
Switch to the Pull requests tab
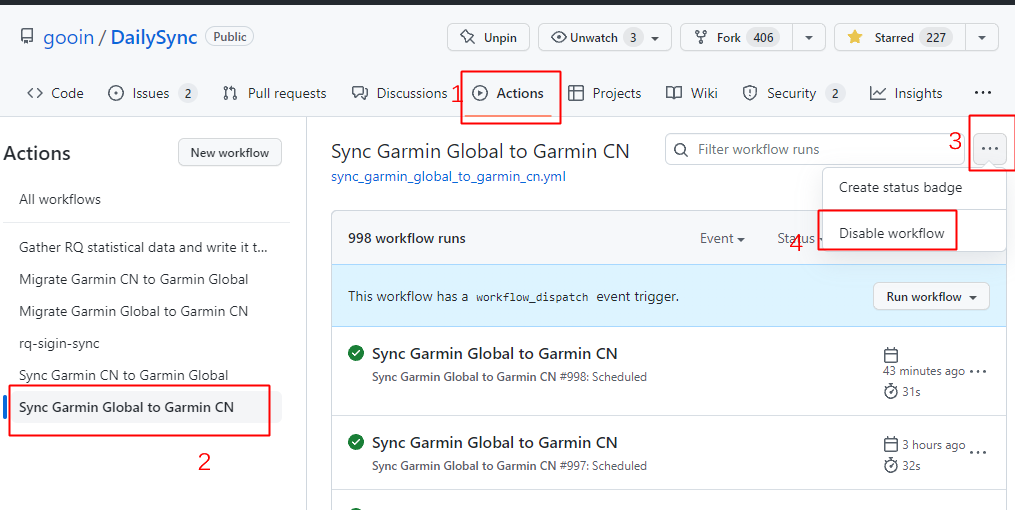(x=274, y=93)
